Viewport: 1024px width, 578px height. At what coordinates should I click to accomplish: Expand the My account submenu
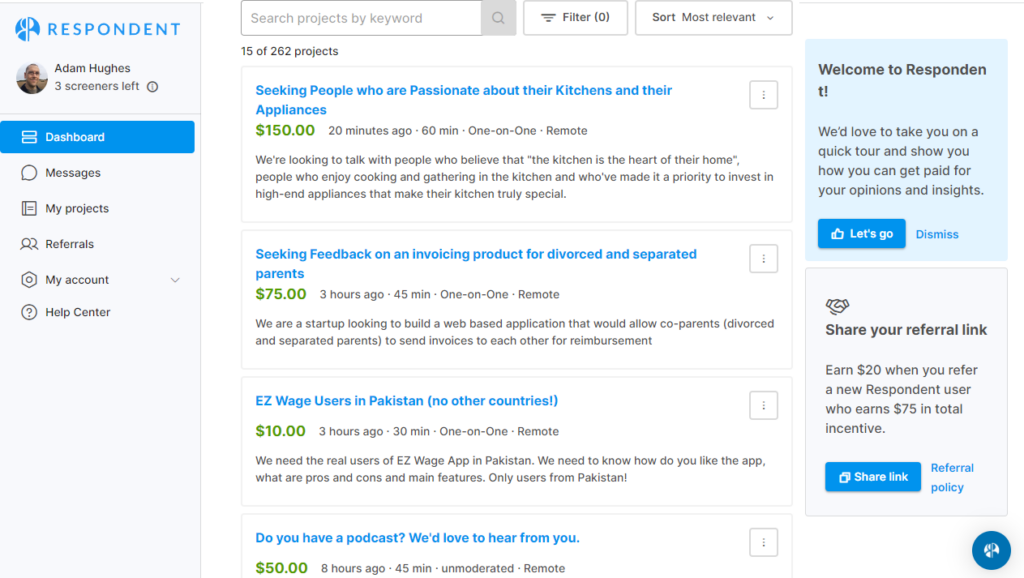(x=175, y=280)
